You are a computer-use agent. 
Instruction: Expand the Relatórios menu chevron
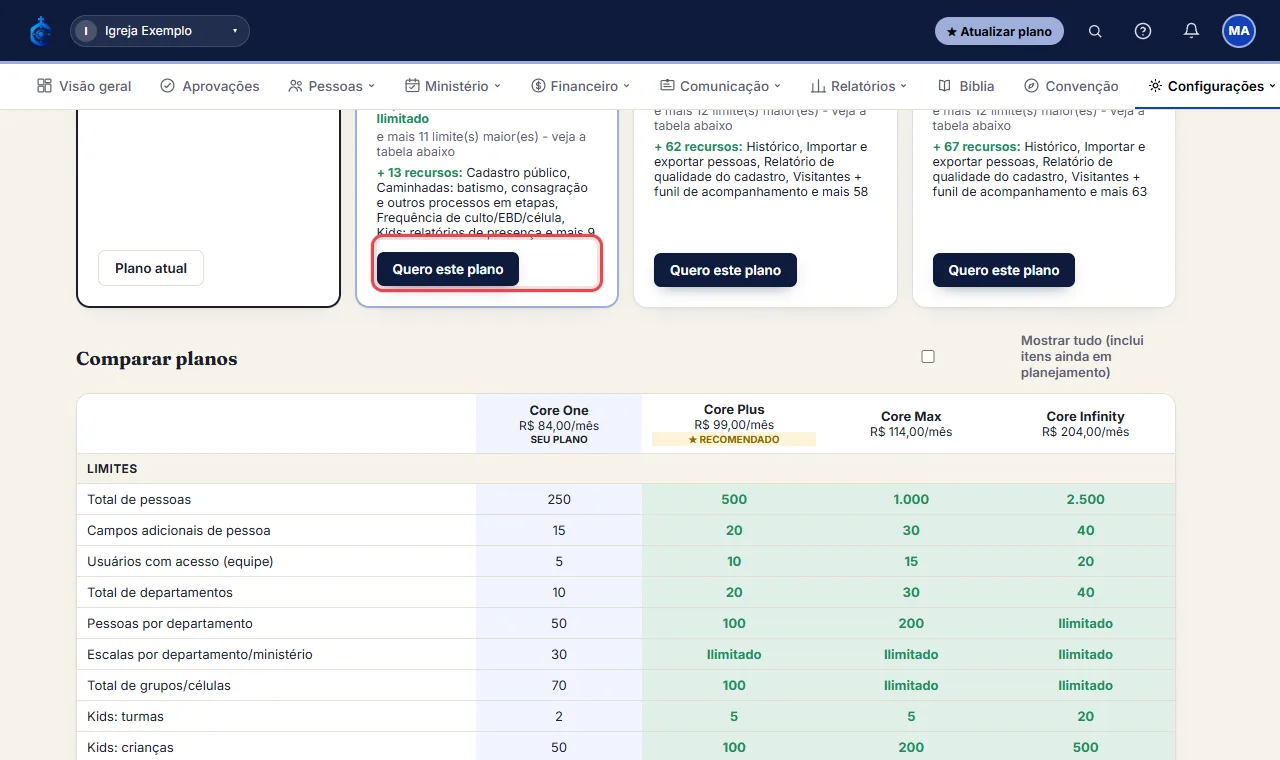903,86
